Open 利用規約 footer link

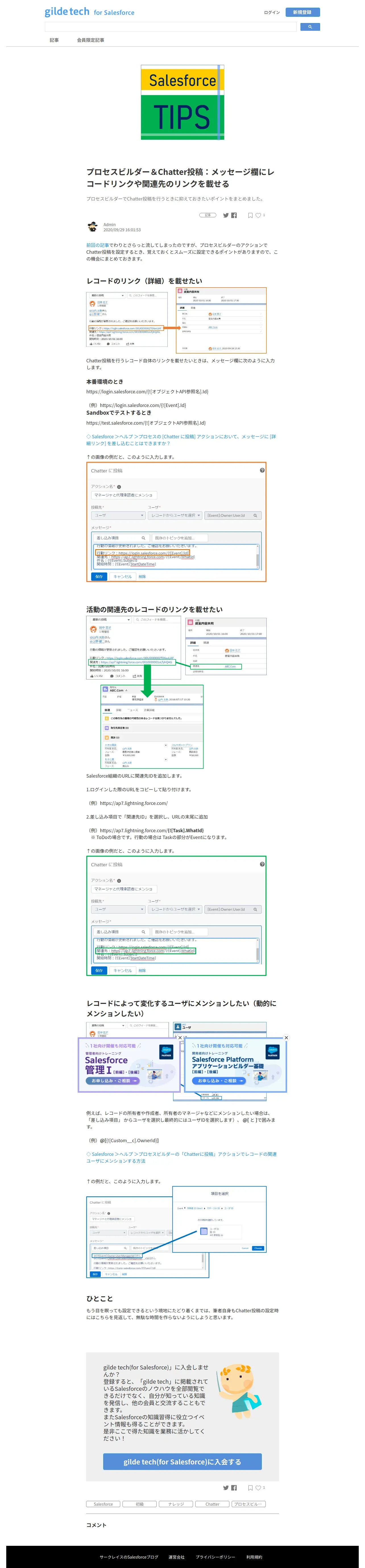[x=254, y=1557]
